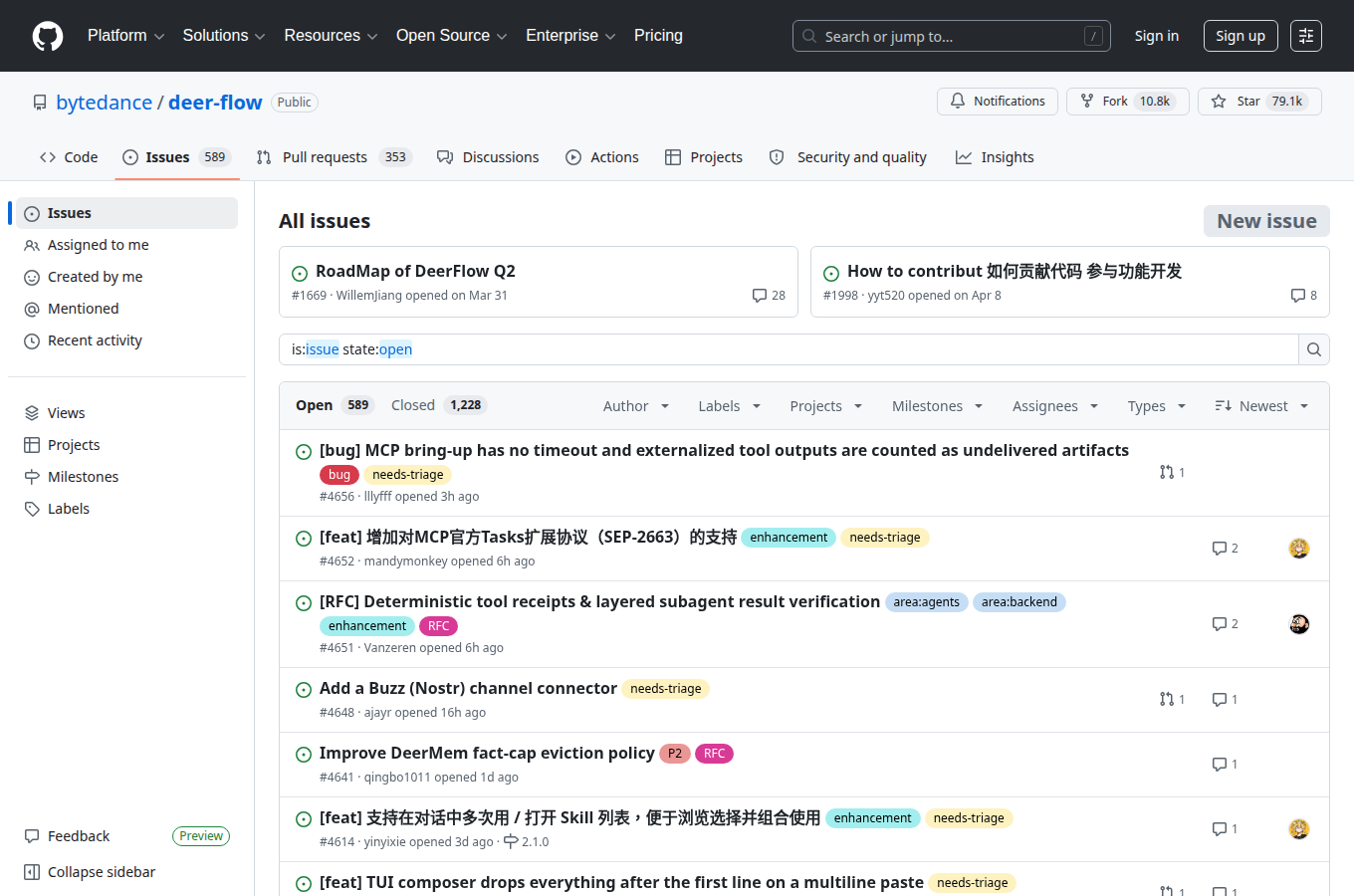Expand the Solutions menu
This screenshot has width=1354, height=896.
point(224,36)
